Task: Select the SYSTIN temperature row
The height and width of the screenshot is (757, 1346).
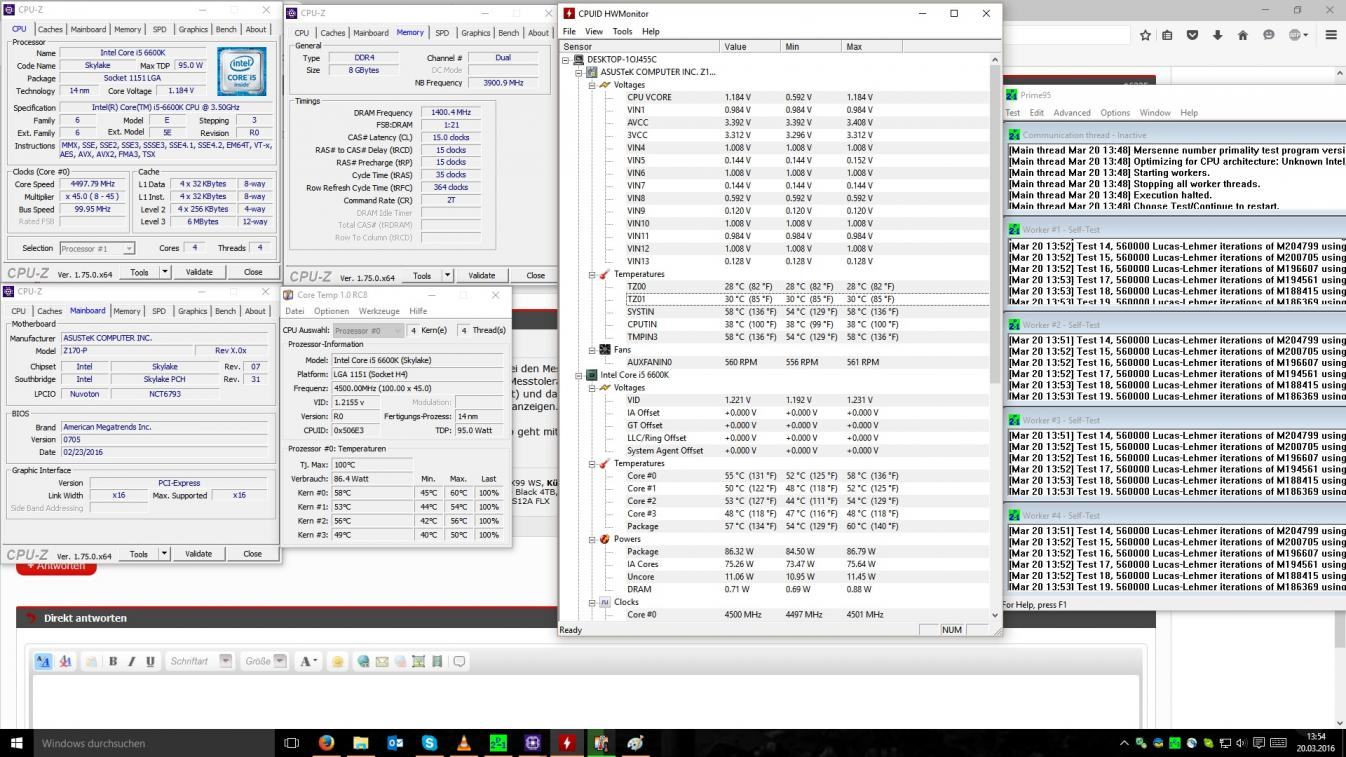Action: coord(773,312)
